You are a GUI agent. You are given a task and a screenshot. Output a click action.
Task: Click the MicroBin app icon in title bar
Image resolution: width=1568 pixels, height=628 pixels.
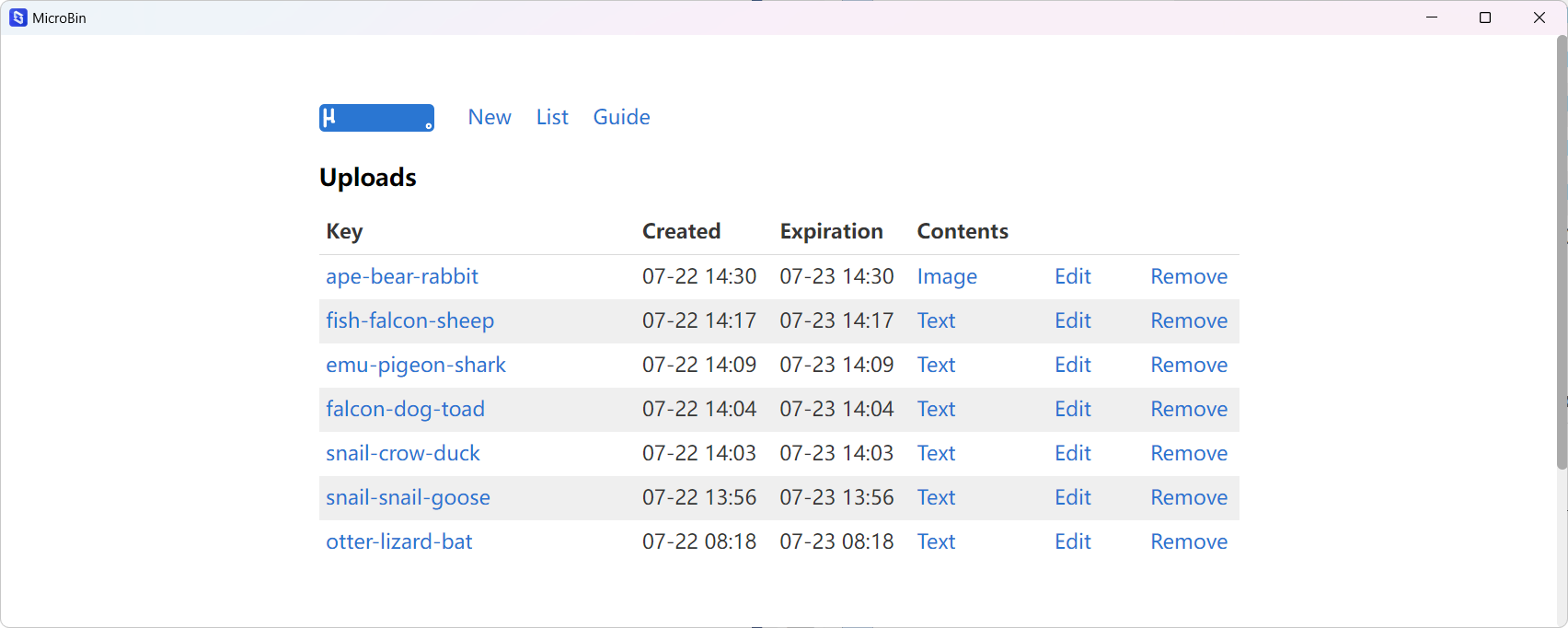pos(18,17)
